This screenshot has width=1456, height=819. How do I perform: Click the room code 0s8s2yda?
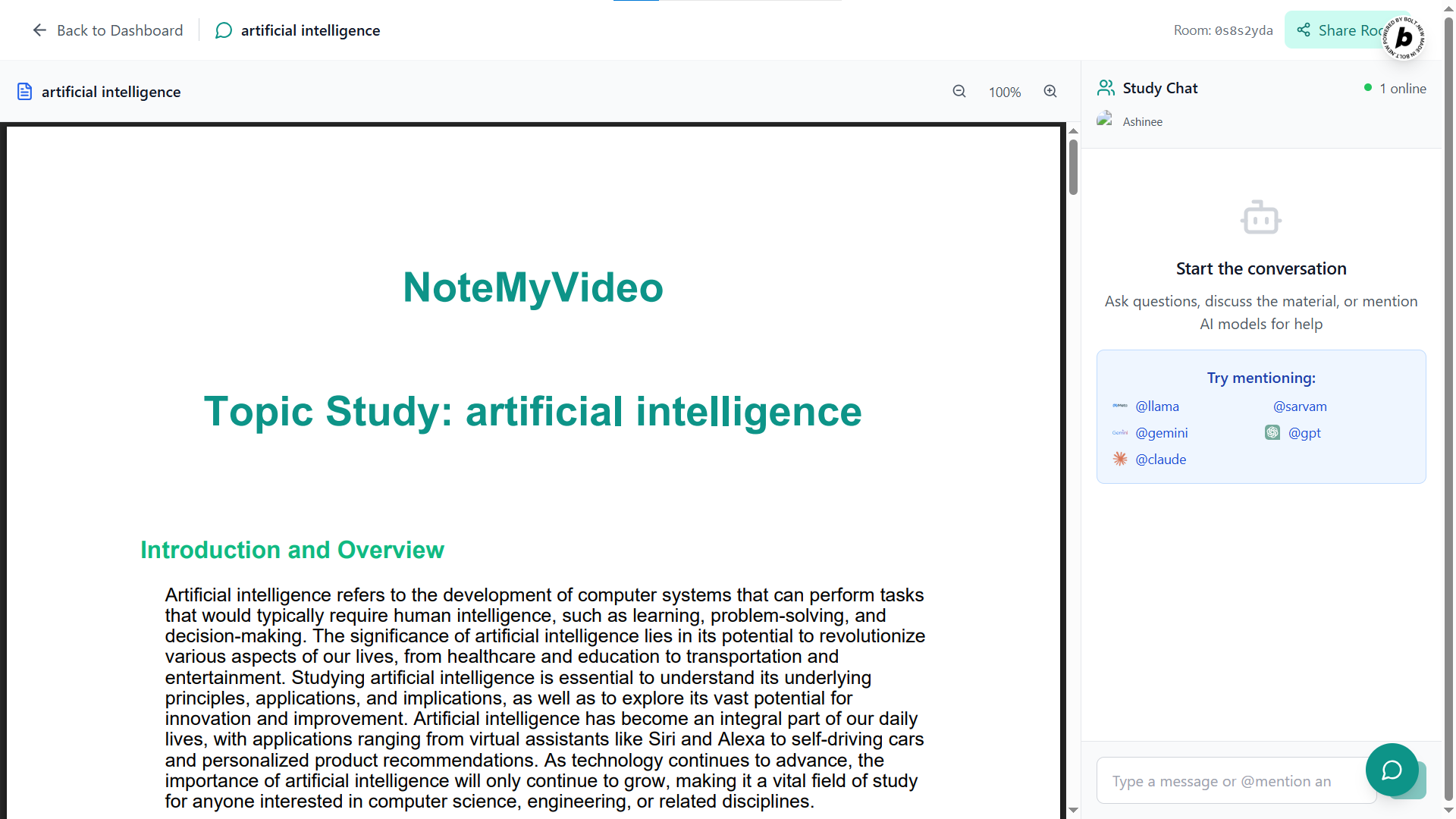[x=1244, y=30]
